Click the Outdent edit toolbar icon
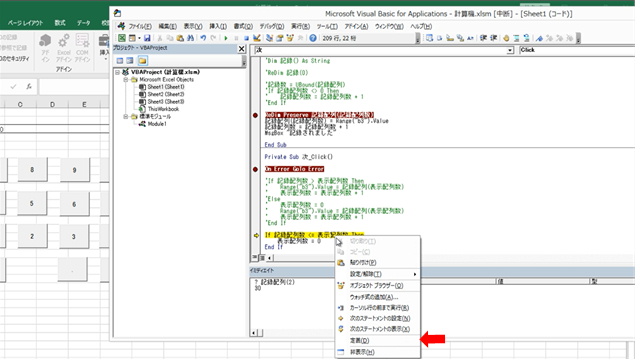The image size is (640, 360). click(494, 38)
